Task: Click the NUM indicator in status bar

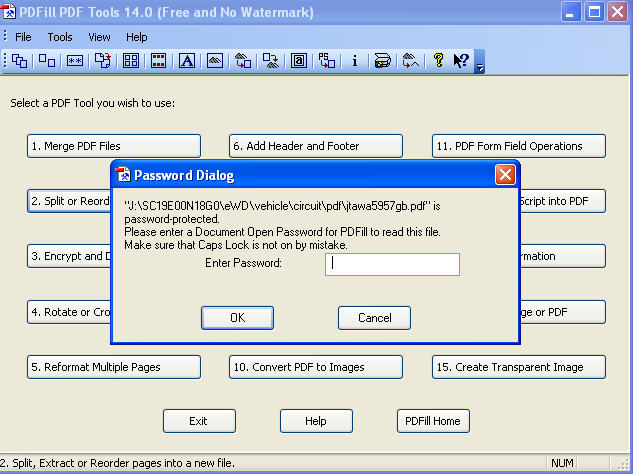Action: [562, 463]
